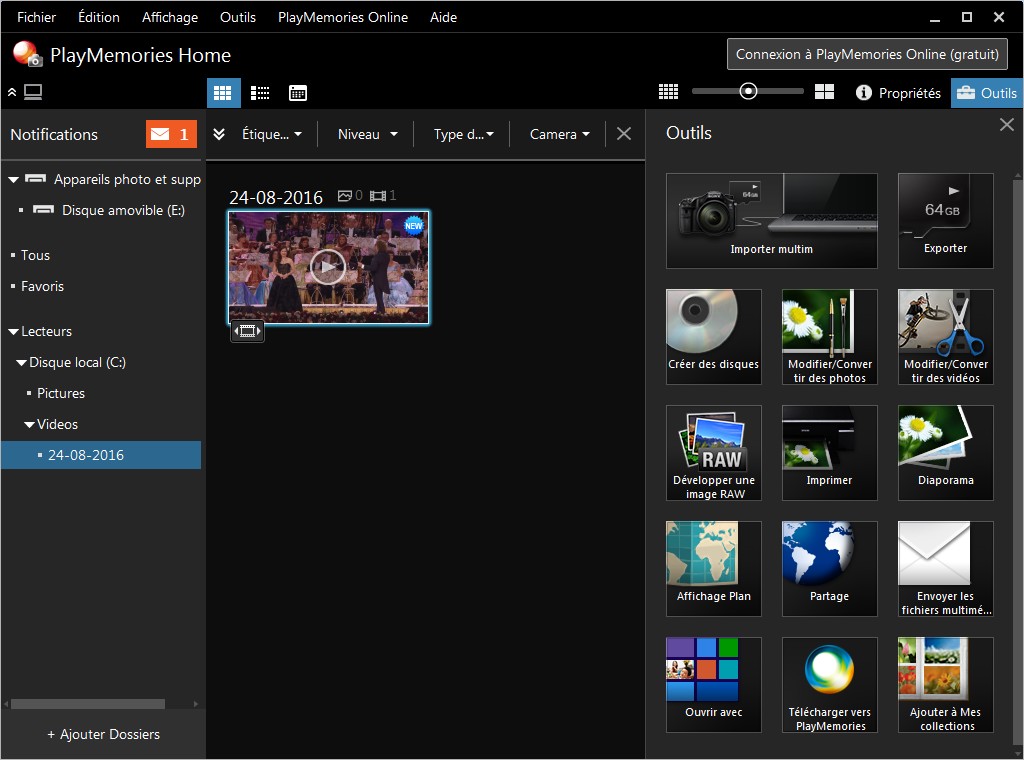This screenshot has width=1024, height=760.
Task: Collapse the Videos folder node
Action: (29, 424)
